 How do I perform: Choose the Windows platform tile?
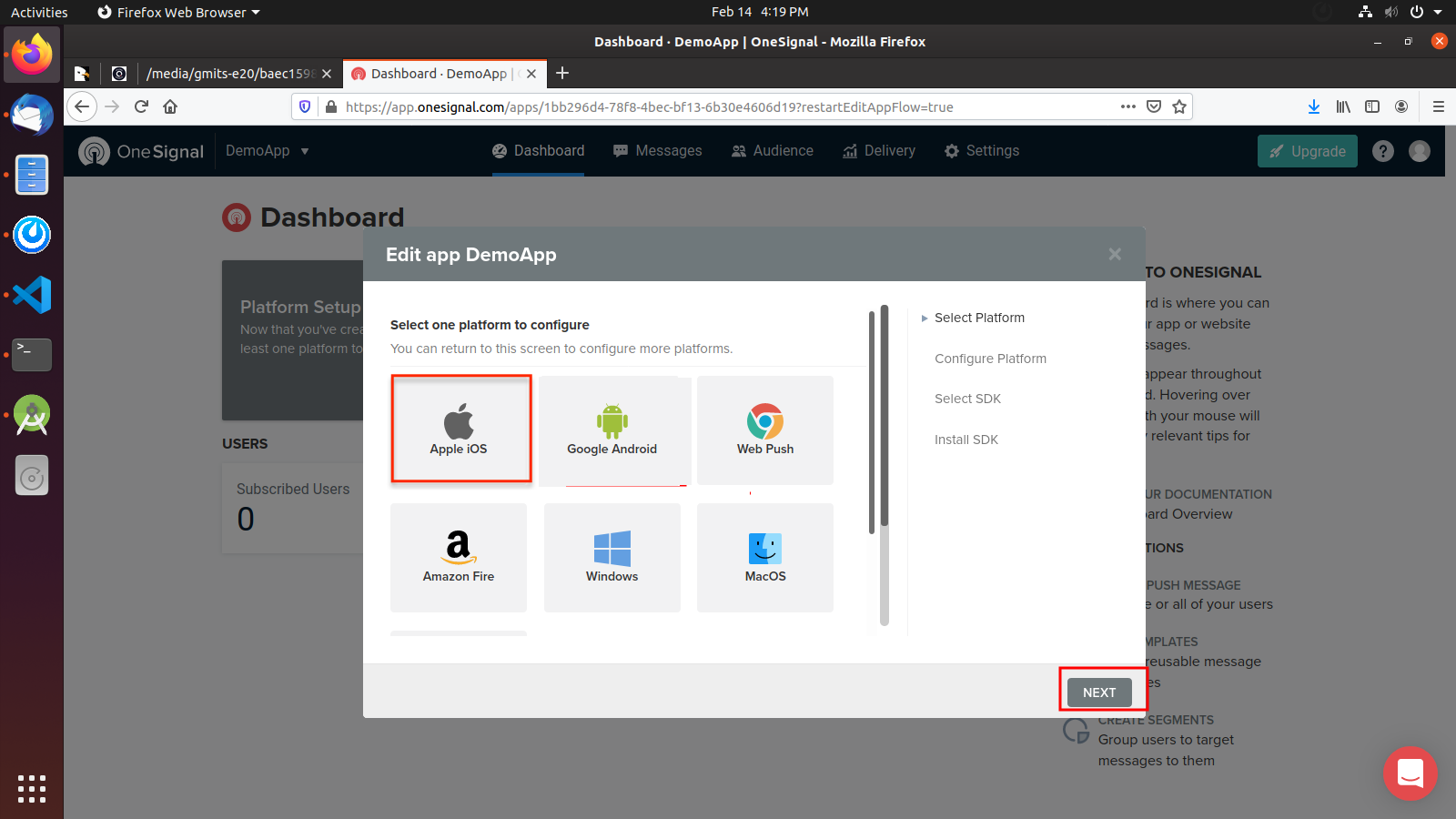coord(612,558)
